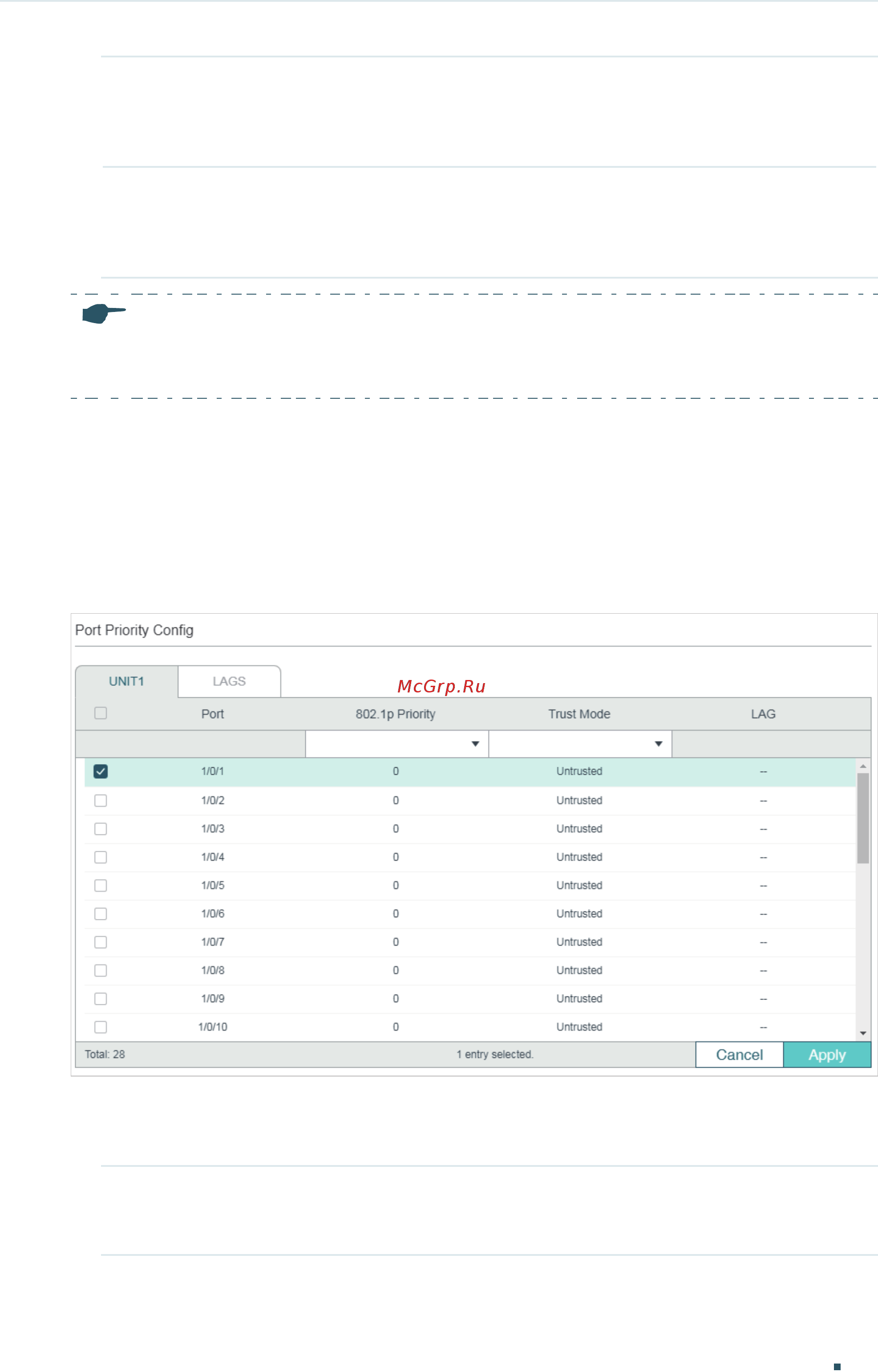Image resolution: width=878 pixels, height=1372 pixels.
Task: Click the Port Priority Config title
Action: pyautogui.click(x=134, y=630)
